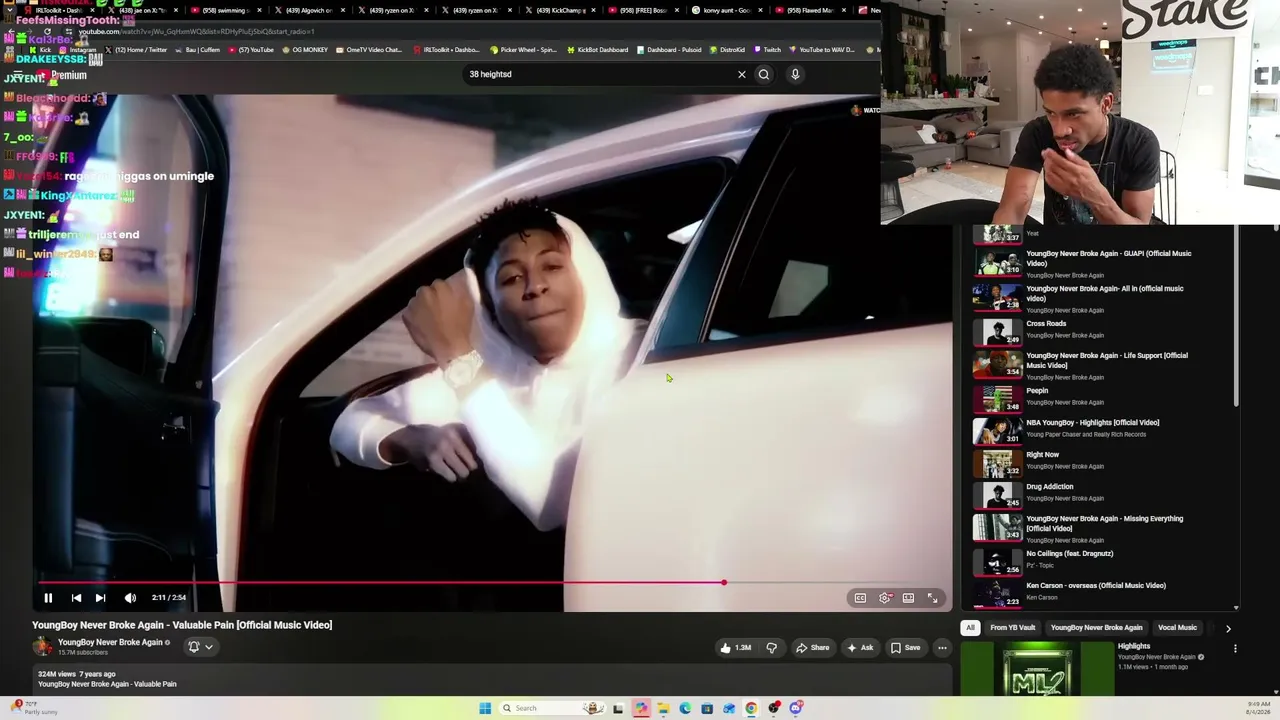Open the Twitch bookmark

[x=767, y=50]
